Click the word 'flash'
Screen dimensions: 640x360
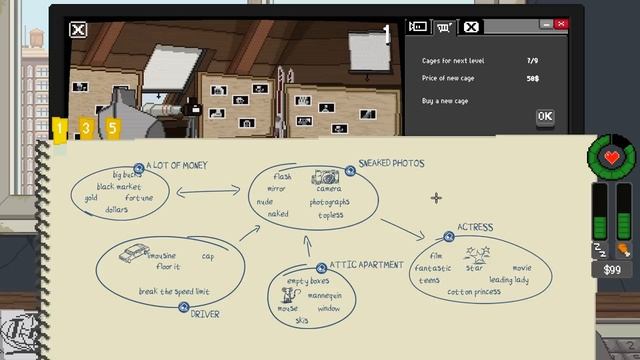282,176
